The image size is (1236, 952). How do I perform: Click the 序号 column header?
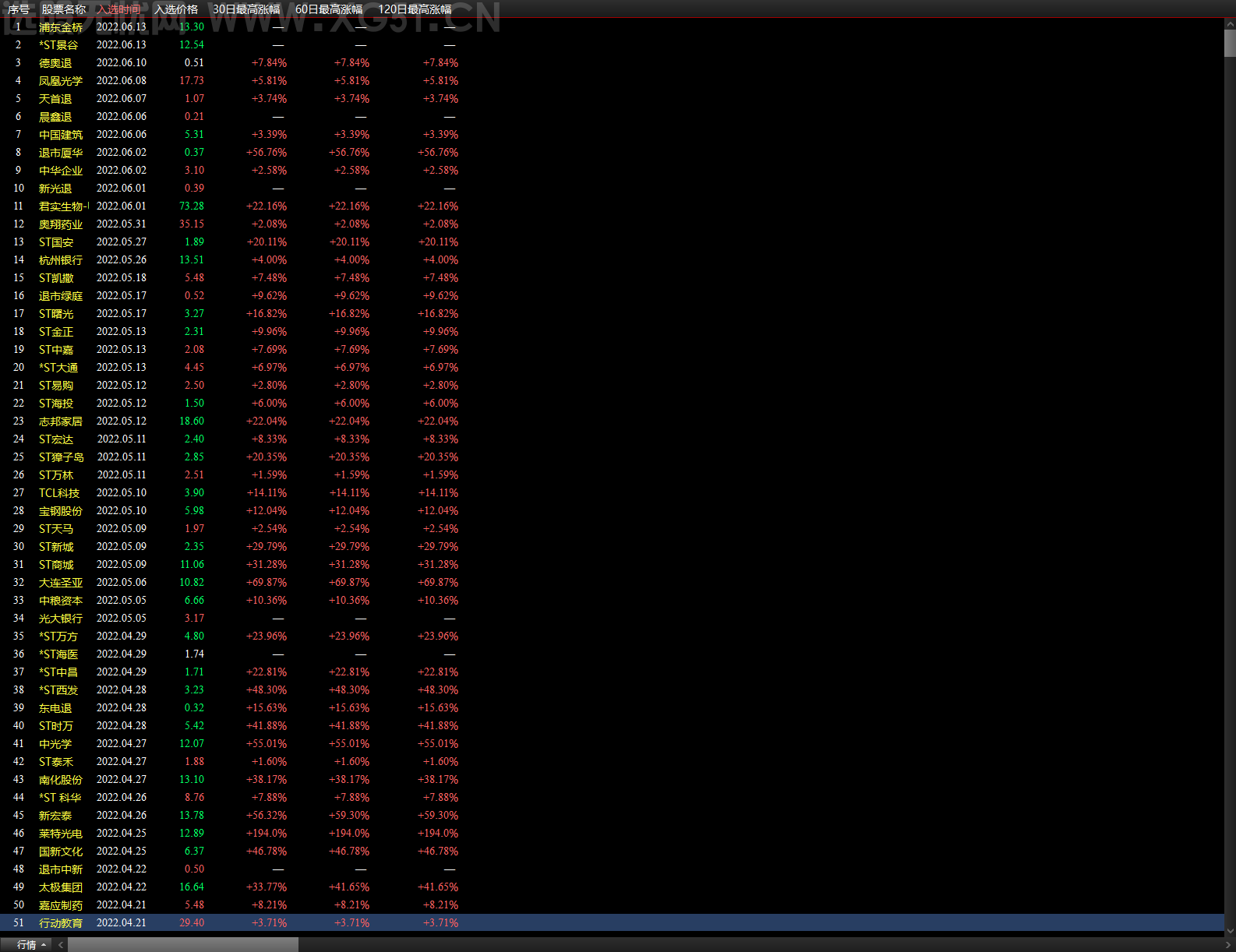pyautogui.click(x=18, y=9)
